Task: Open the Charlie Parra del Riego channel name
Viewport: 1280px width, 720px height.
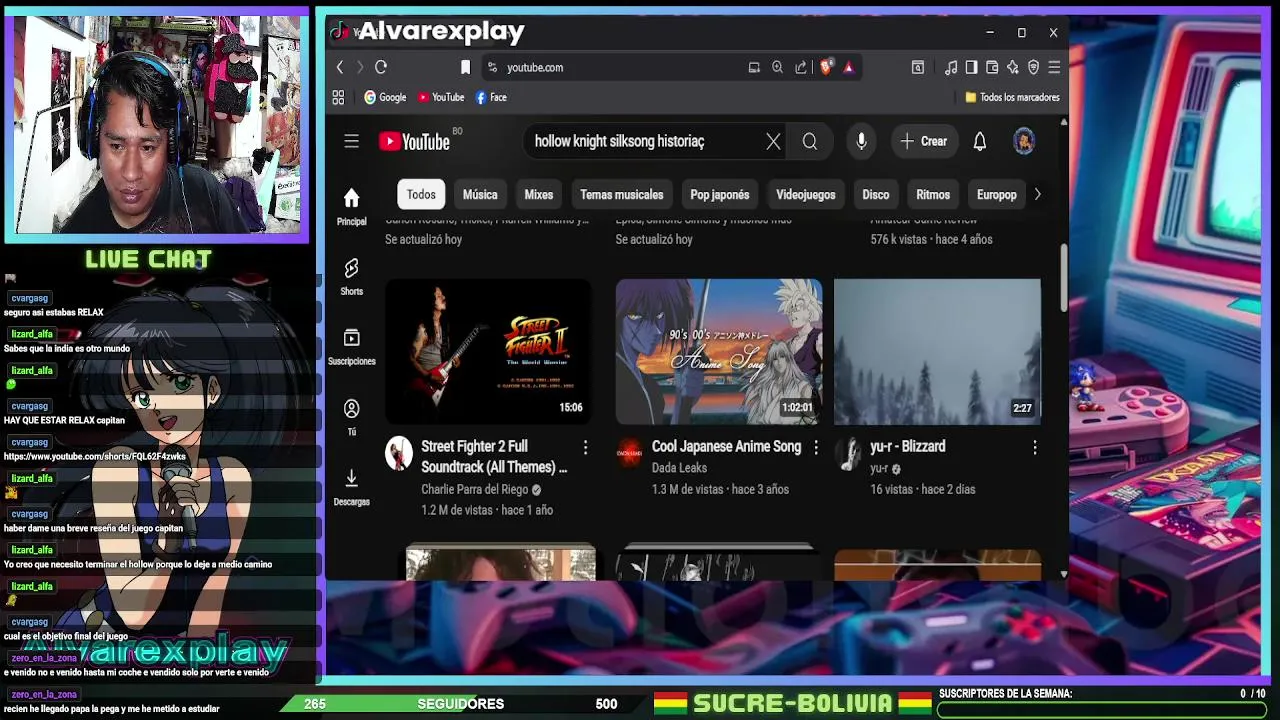Action: point(475,489)
